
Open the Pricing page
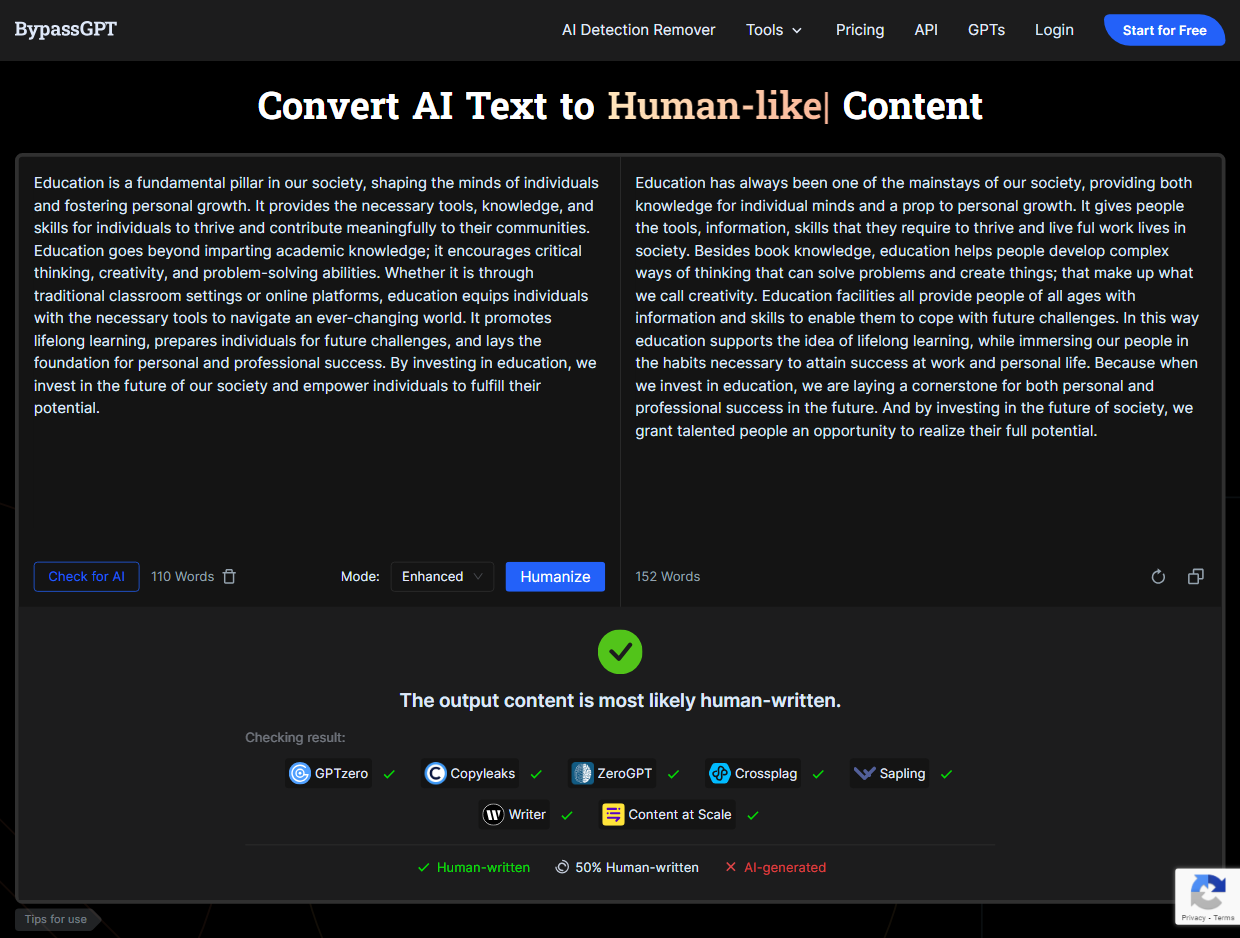860,30
